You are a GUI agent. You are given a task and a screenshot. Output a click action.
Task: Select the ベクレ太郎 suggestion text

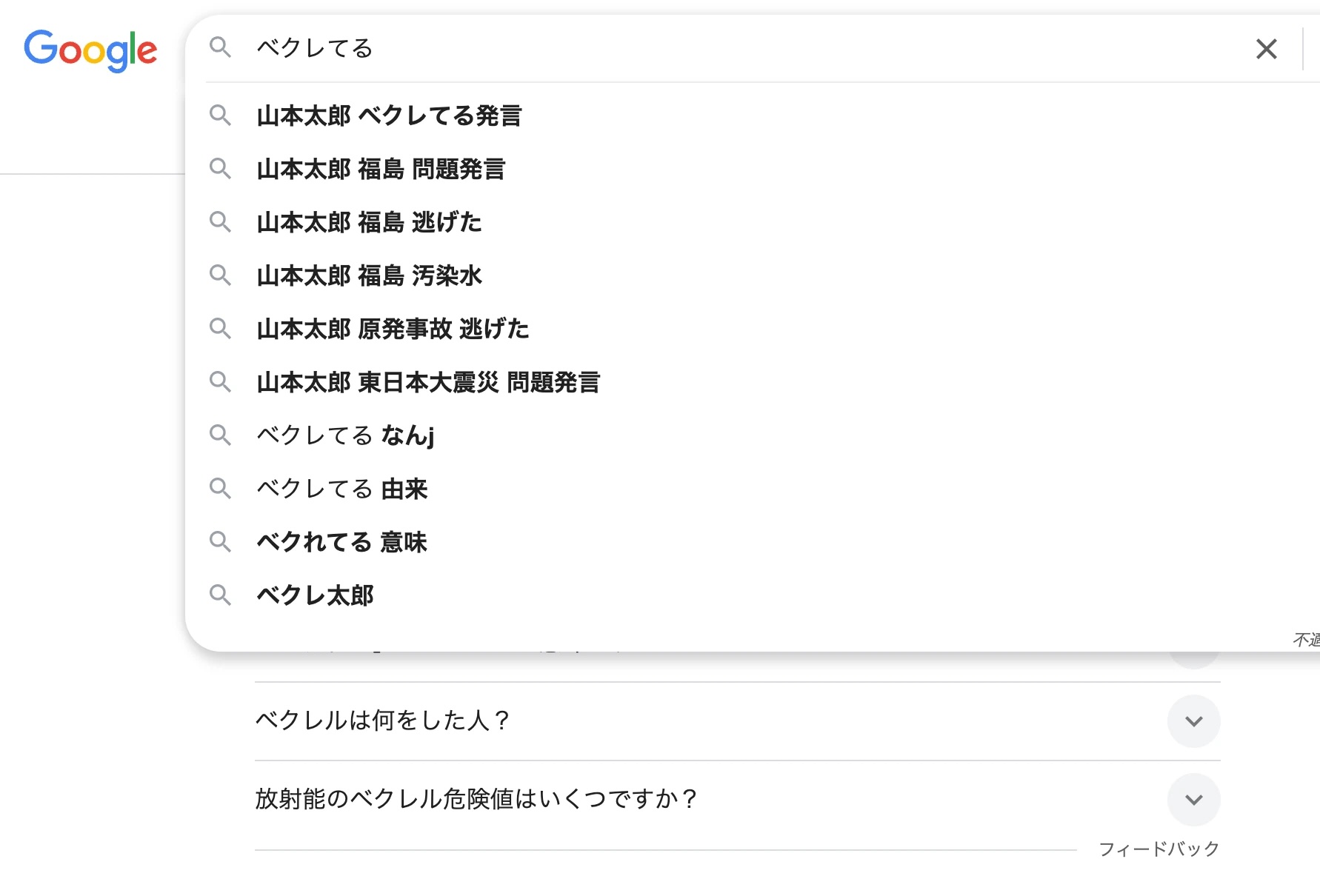tap(315, 595)
